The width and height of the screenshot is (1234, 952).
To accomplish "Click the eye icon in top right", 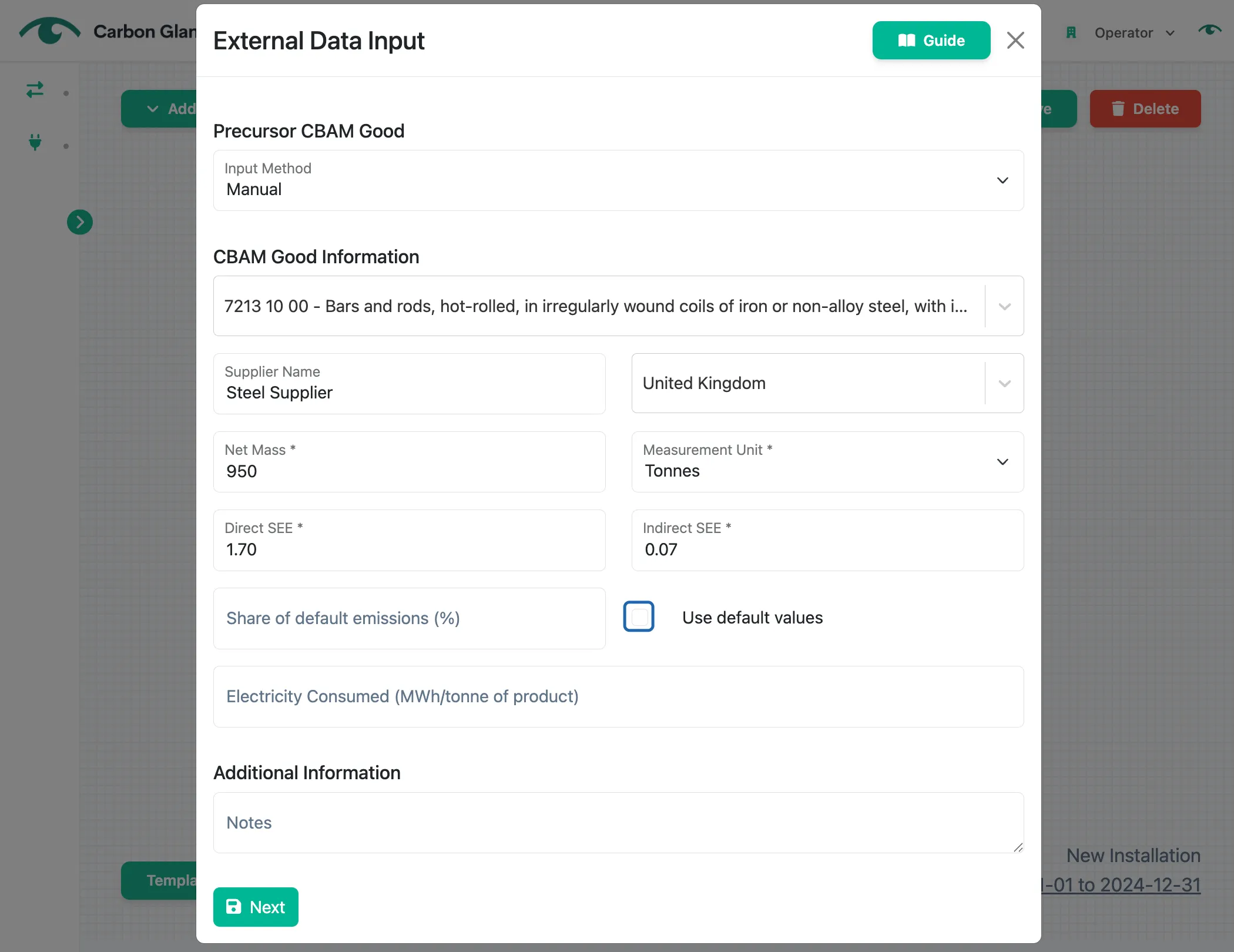I will click(x=1209, y=30).
